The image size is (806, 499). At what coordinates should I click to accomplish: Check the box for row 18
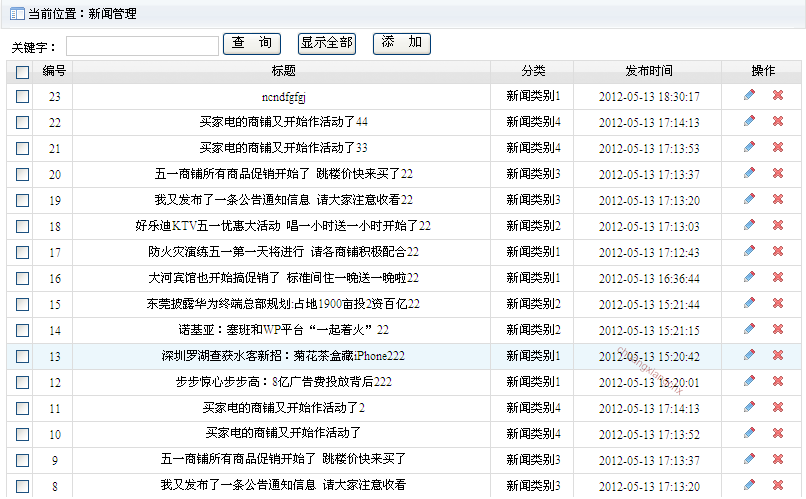coord(22,227)
